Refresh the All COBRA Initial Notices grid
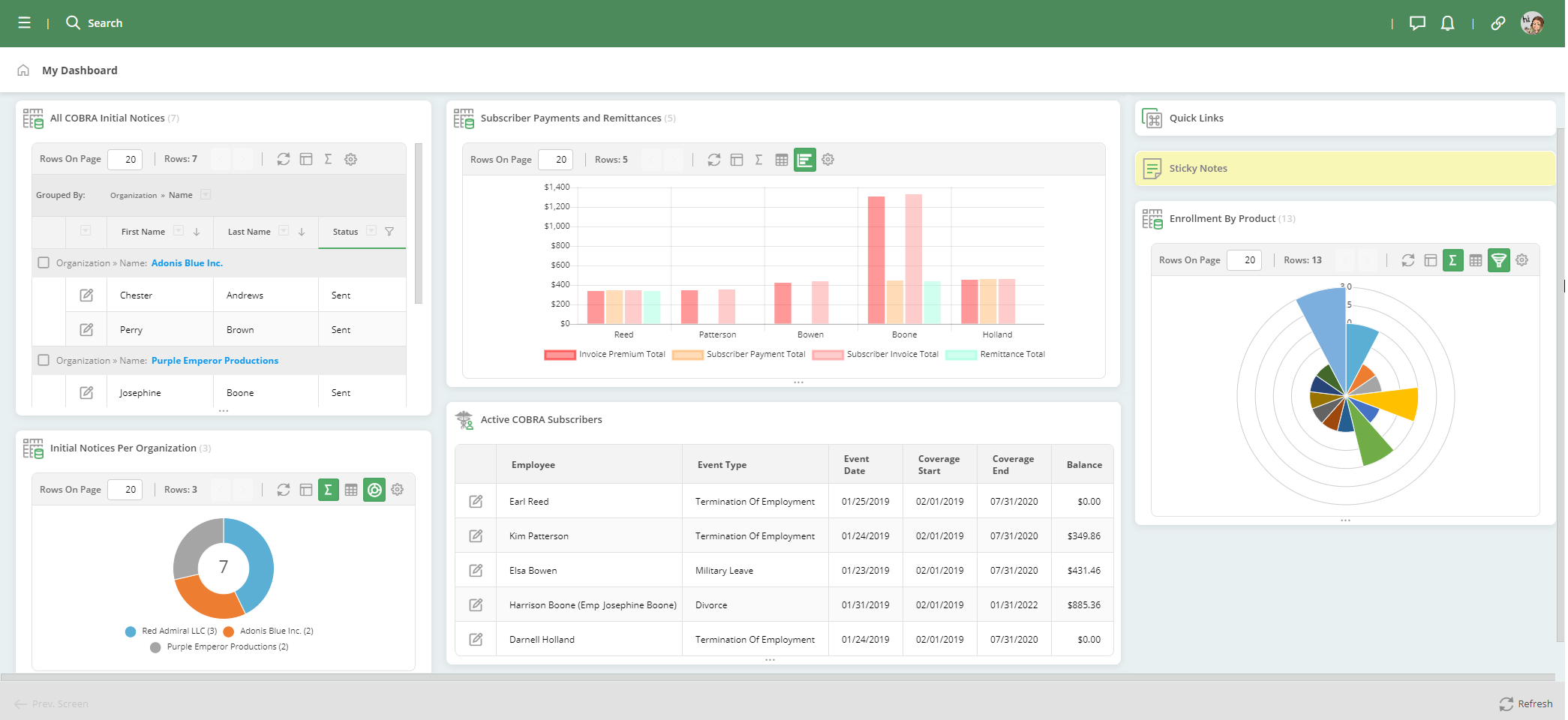The height and width of the screenshot is (720, 1568). pyautogui.click(x=283, y=159)
